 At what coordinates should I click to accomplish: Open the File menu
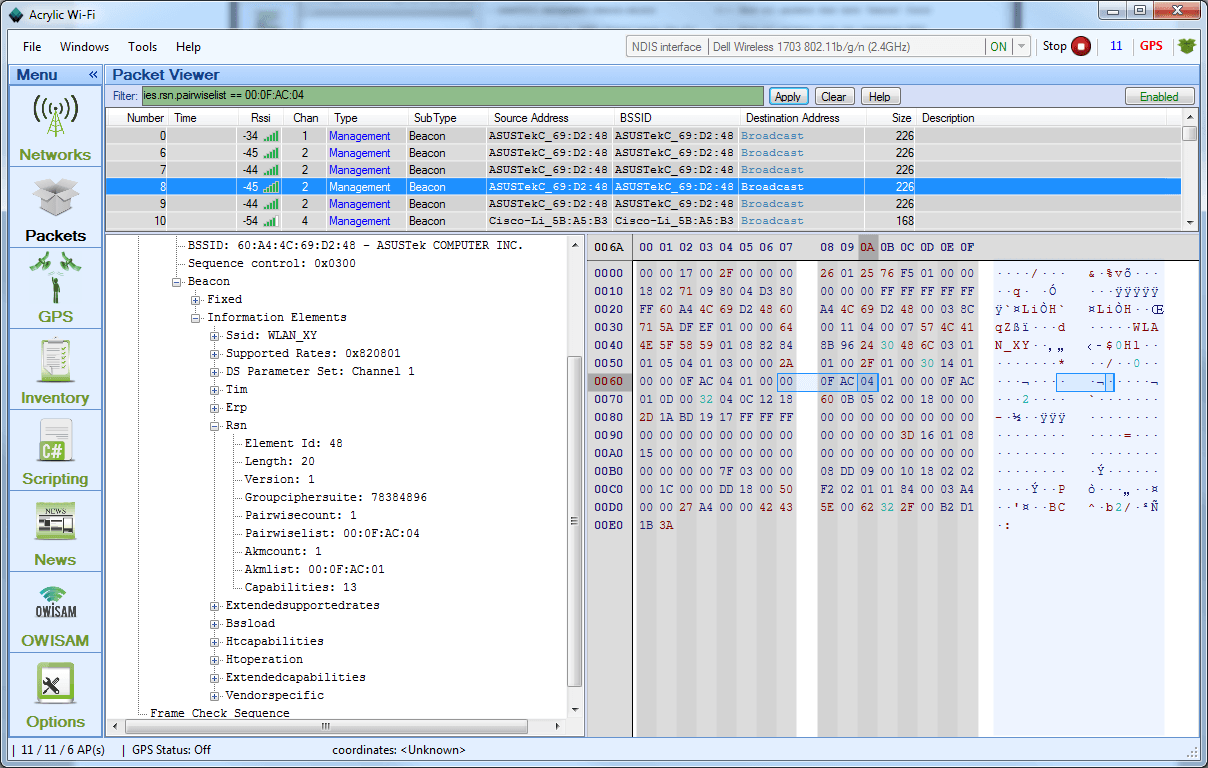[32, 47]
